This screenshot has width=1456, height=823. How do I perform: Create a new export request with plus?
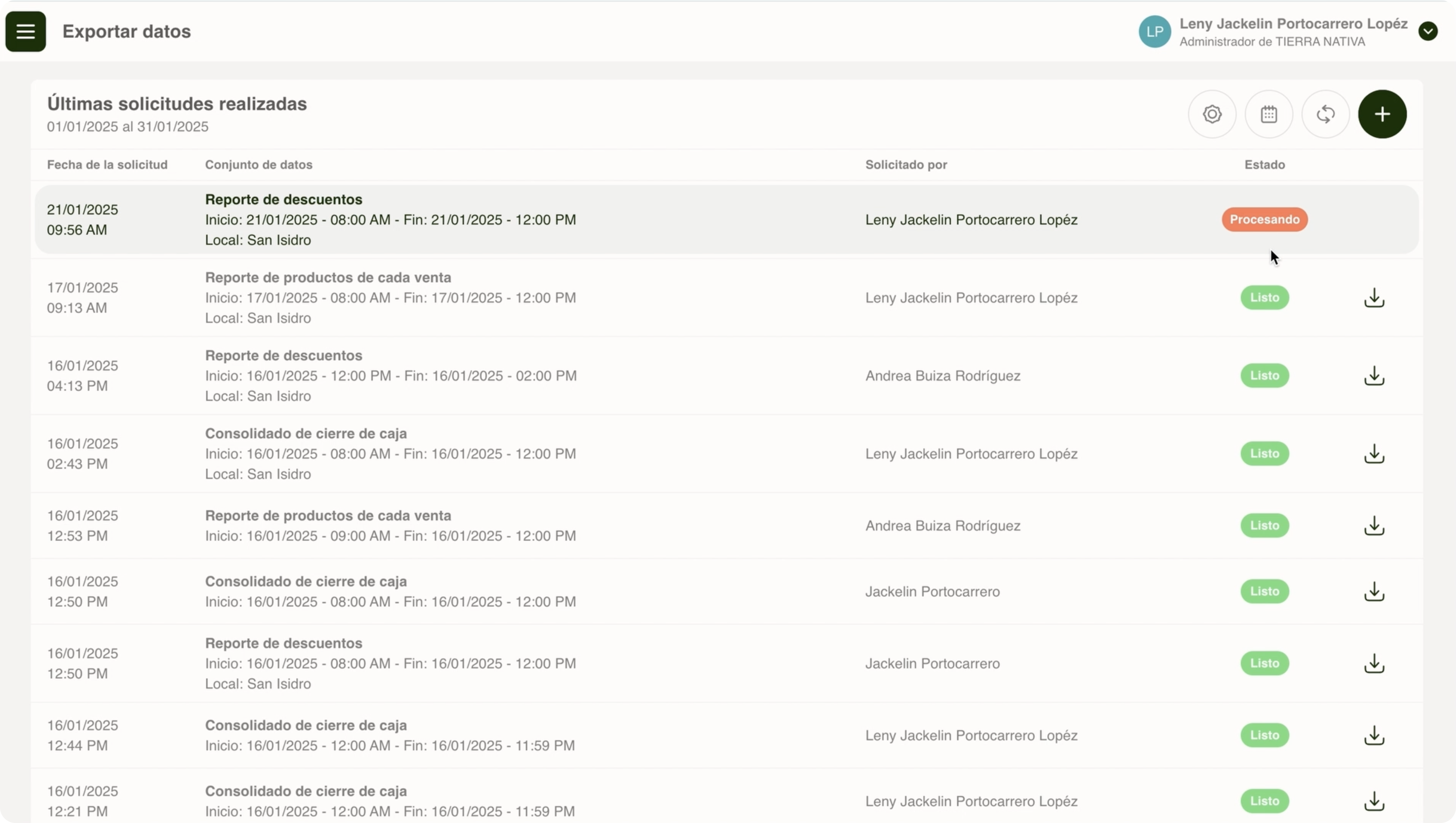coord(1382,114)
